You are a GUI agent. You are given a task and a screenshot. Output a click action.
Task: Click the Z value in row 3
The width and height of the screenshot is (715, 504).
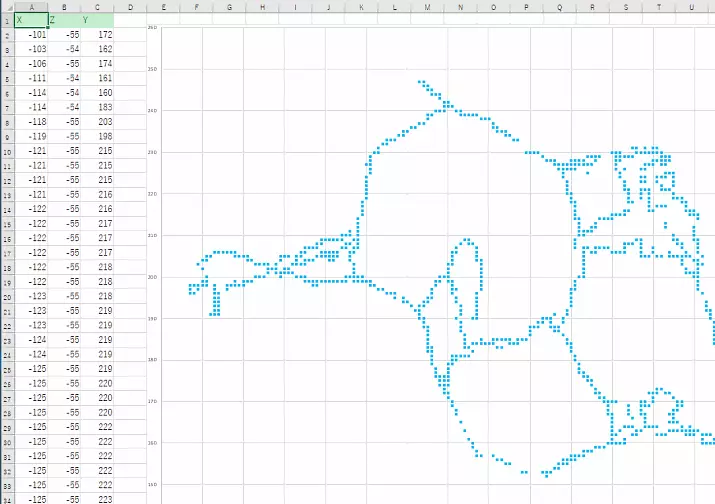point(64,49)
